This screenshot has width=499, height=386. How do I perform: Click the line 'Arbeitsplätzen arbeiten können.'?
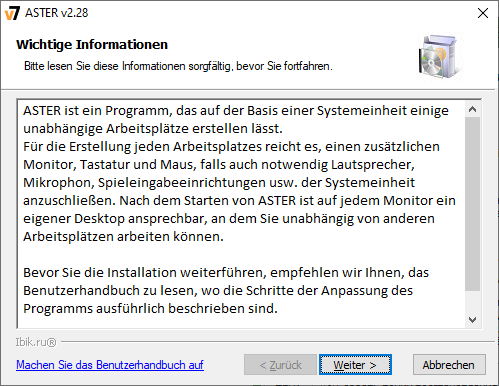point(123,237)
